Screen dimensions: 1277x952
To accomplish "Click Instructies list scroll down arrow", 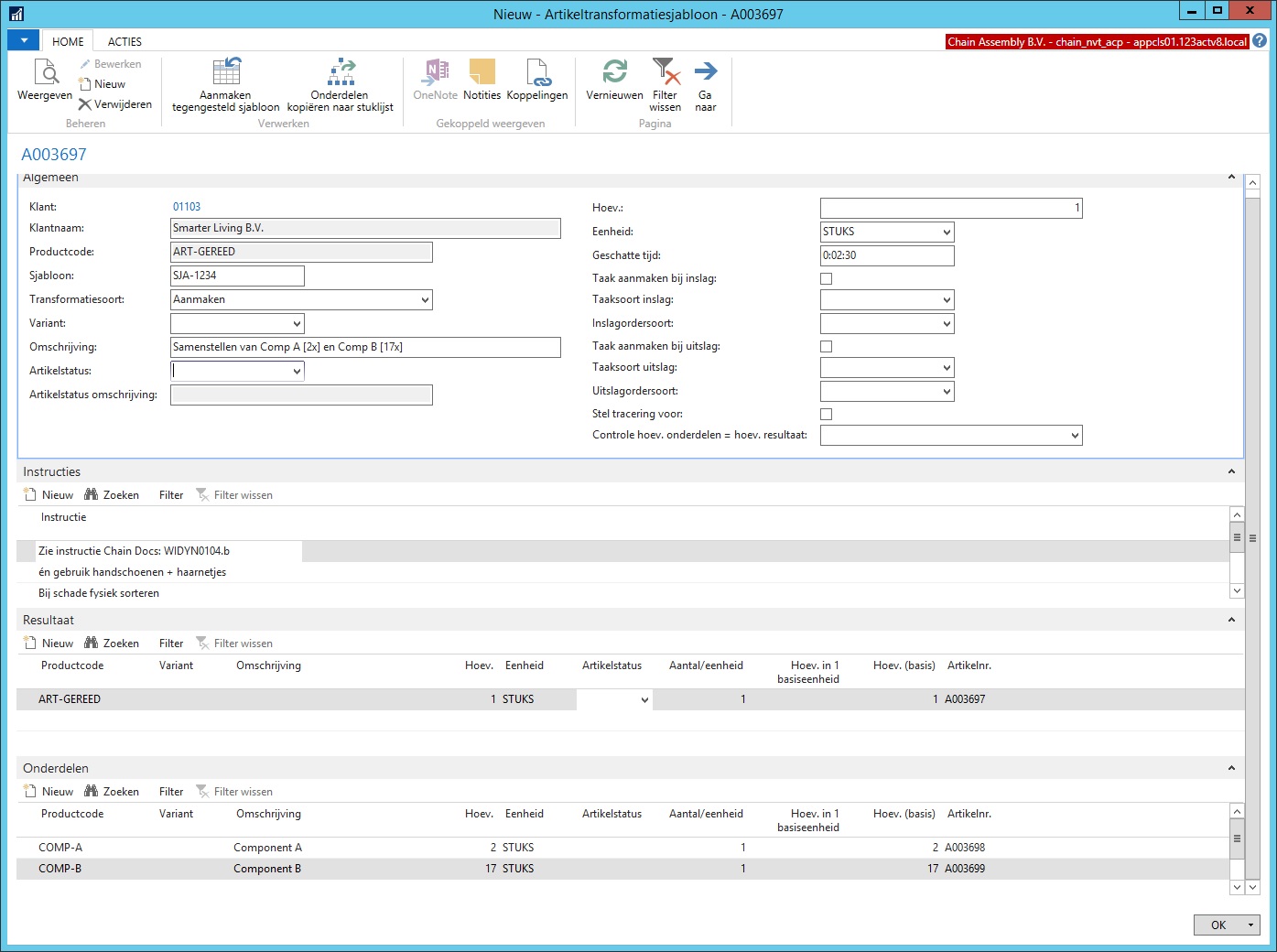I will 1238,591.
